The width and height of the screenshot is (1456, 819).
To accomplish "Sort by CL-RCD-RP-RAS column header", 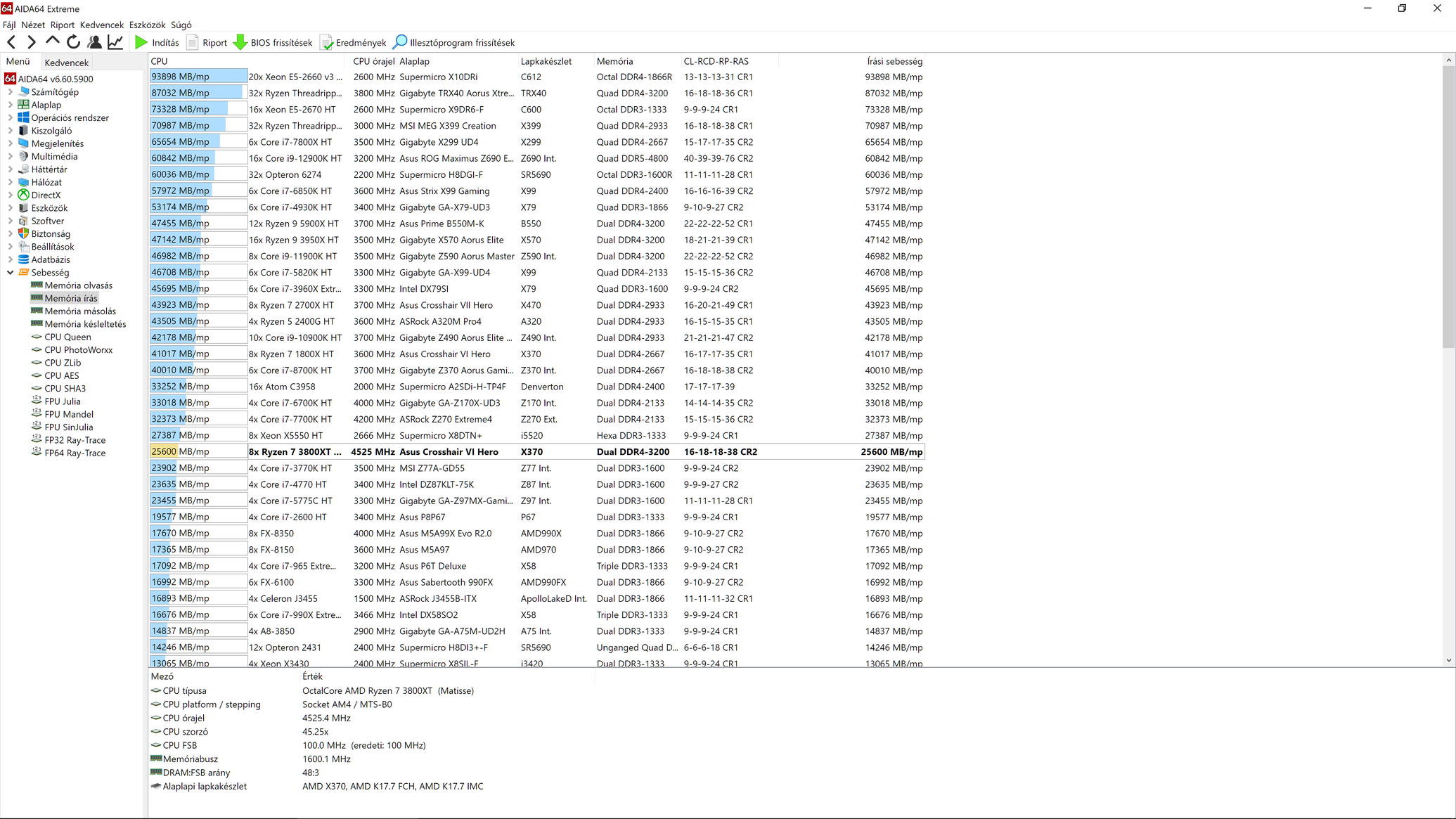I will click(730, 62).
